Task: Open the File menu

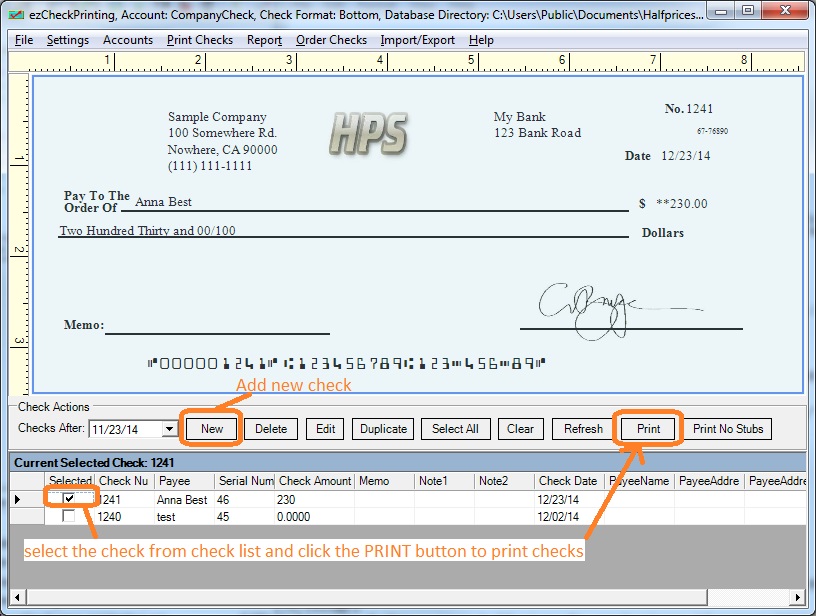Action: pos(24,40)
